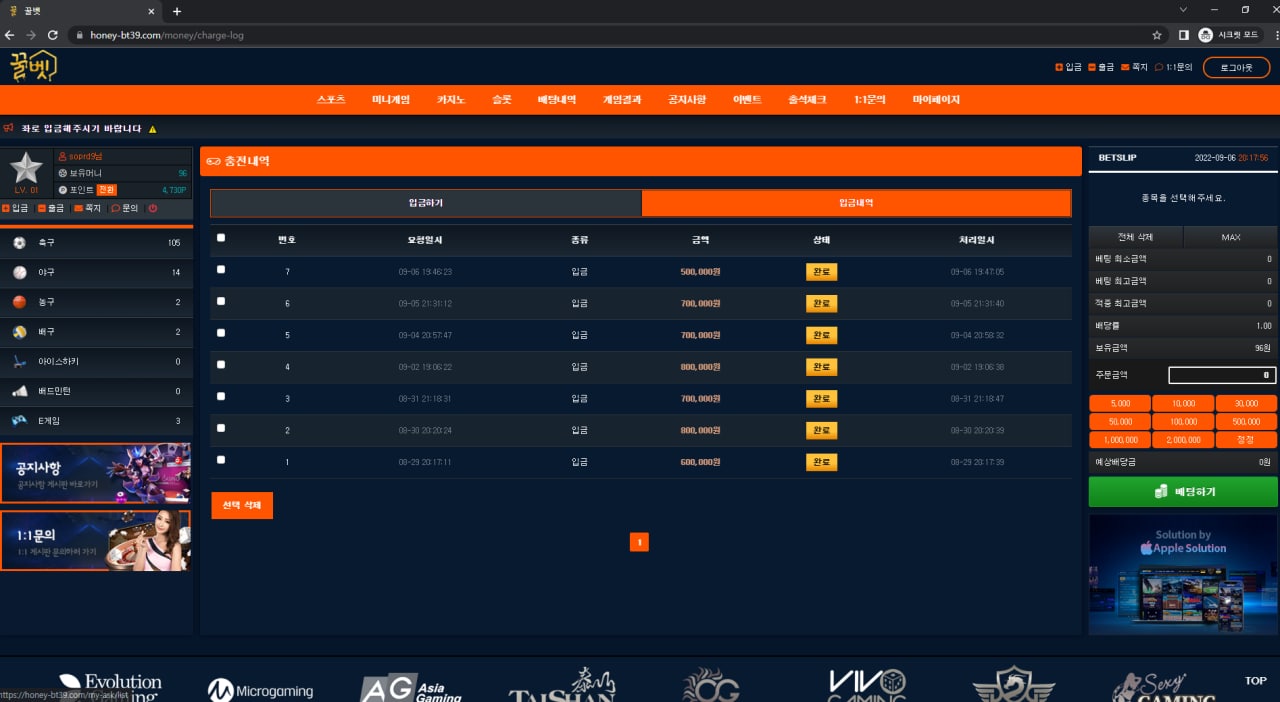Open 카지노 in the orange navigation bar

(451, 100)
